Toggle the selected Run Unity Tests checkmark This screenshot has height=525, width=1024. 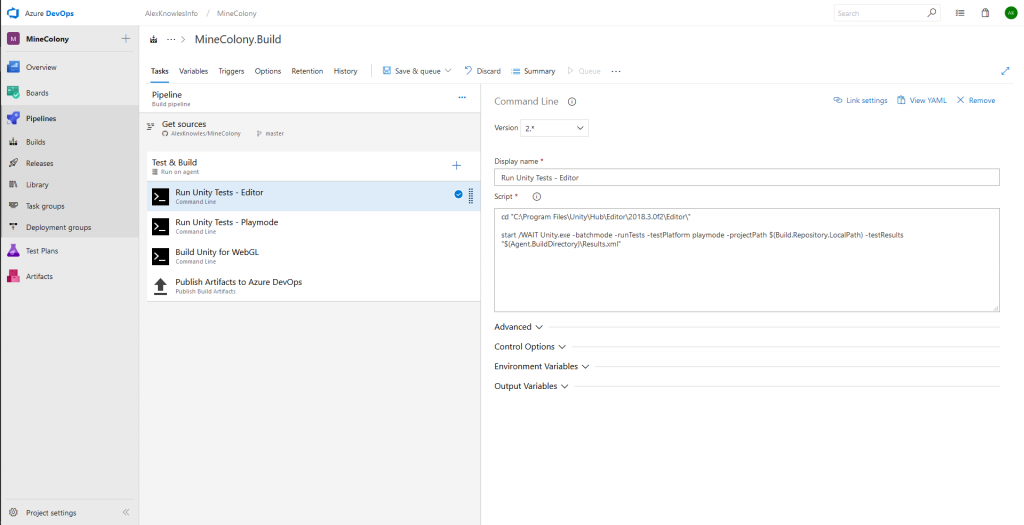(458, 194)
